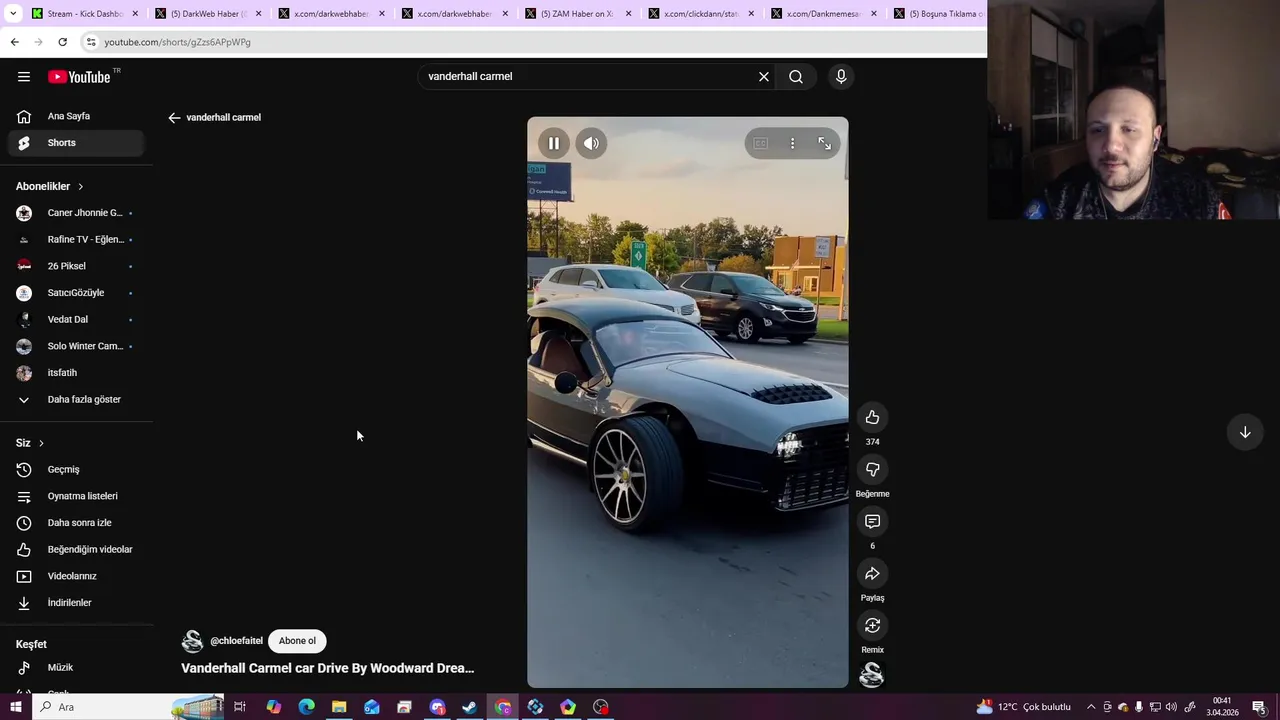Open Videolarınız in sidebar

coord(77,576)
